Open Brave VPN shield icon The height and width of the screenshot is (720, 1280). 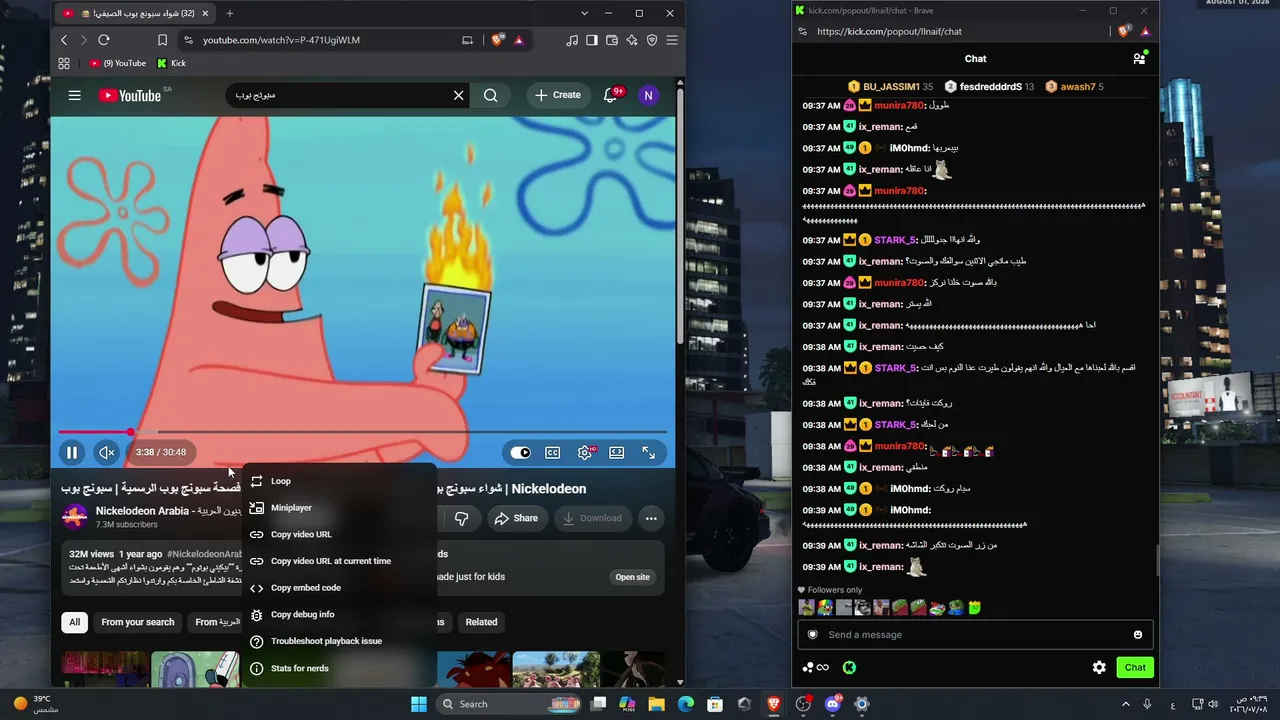pyautogui.click(x=652, y=40)
